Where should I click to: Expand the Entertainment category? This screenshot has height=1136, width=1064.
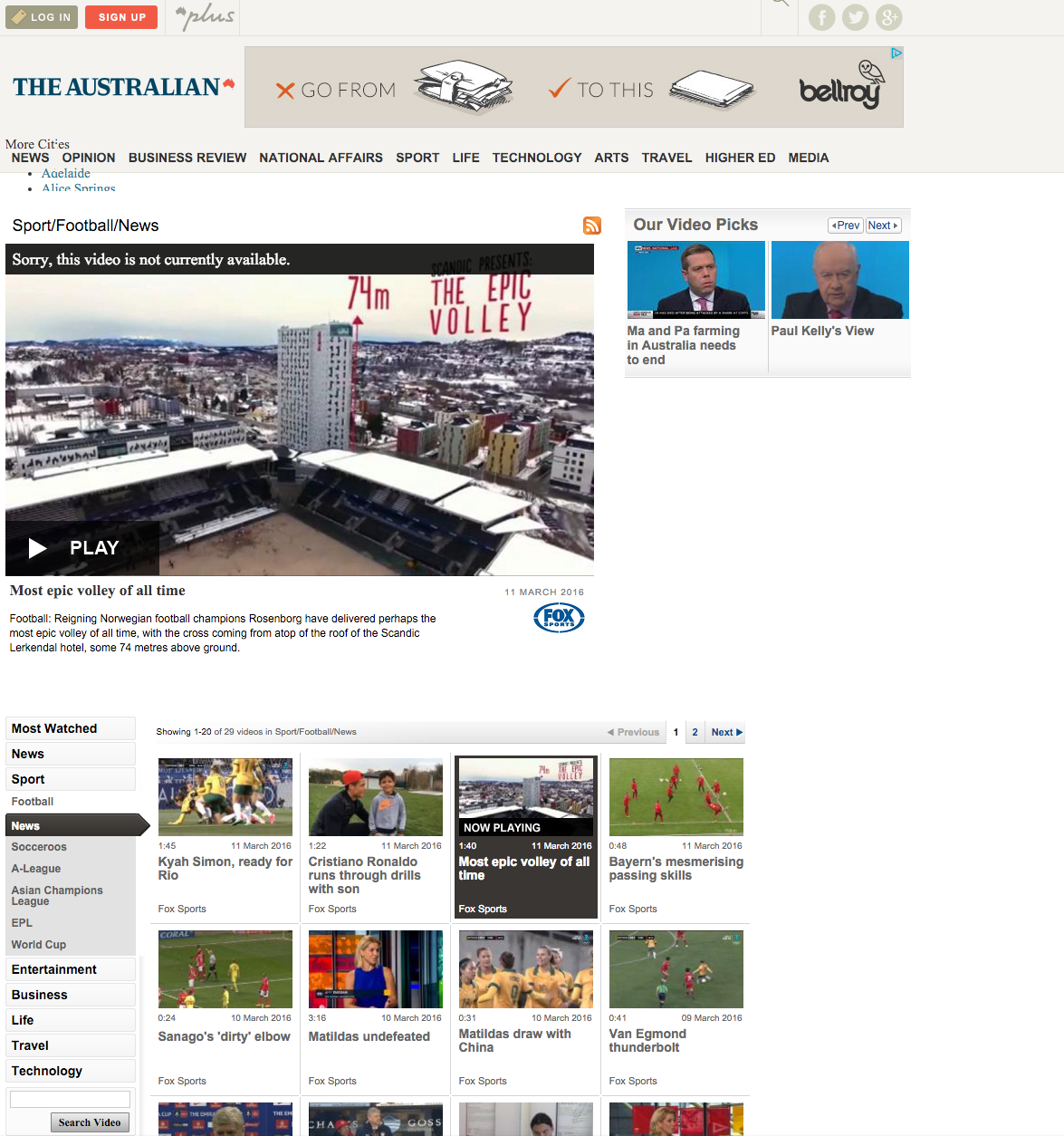71,969
